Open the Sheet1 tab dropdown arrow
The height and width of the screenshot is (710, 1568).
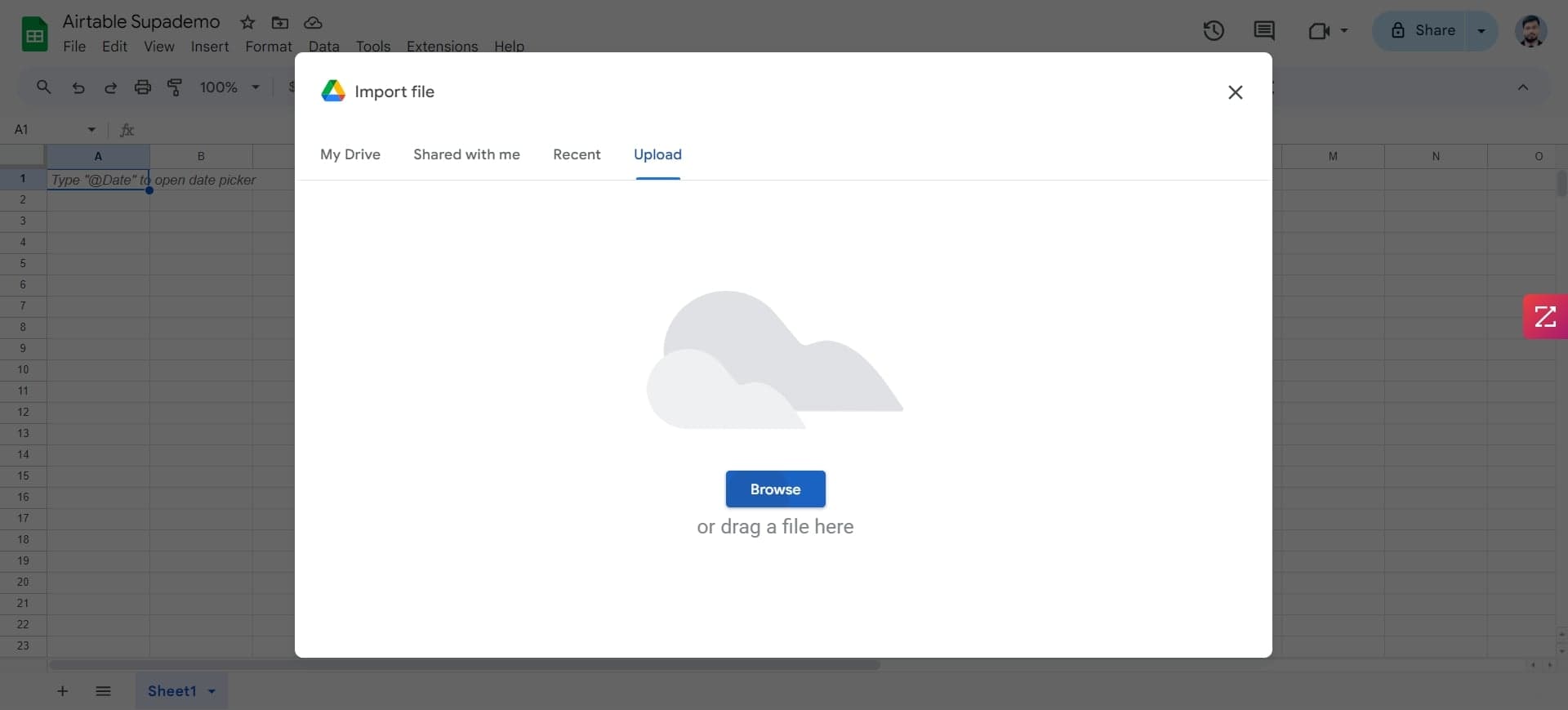(212, 691)
